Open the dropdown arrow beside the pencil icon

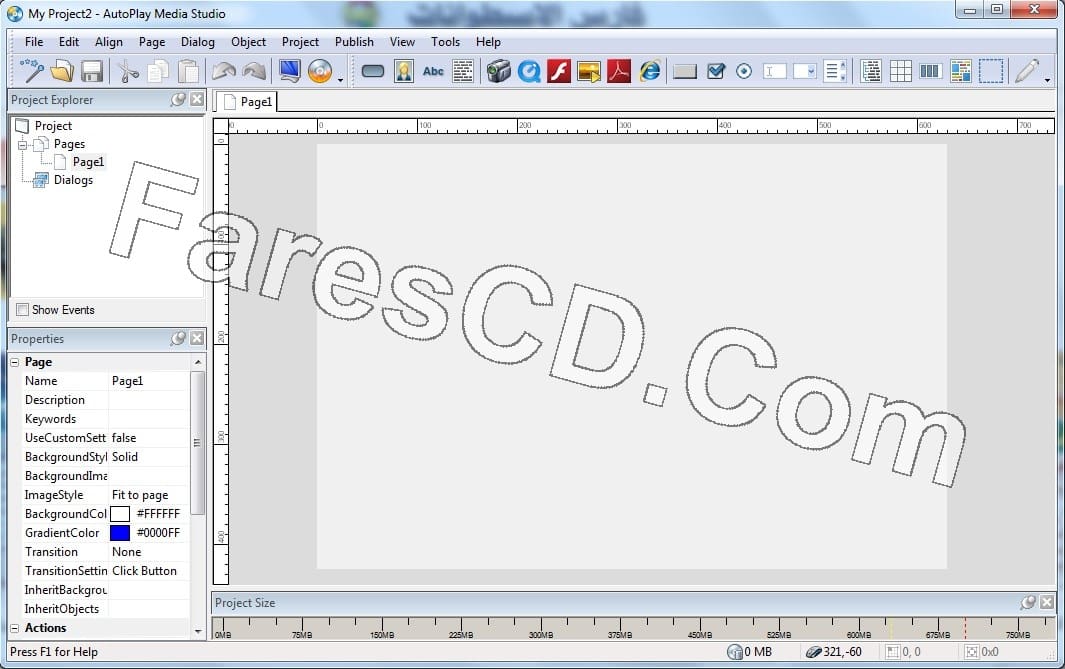1047,79
